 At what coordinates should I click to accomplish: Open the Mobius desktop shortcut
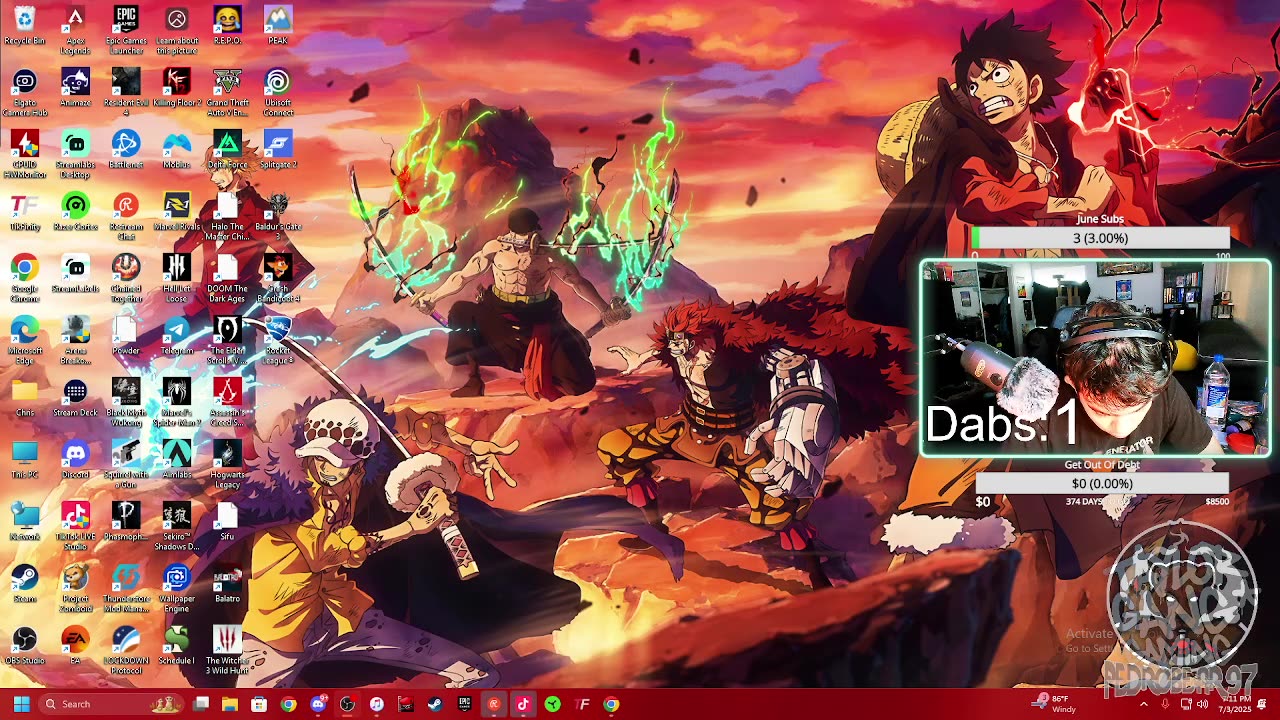pos(177,149)
